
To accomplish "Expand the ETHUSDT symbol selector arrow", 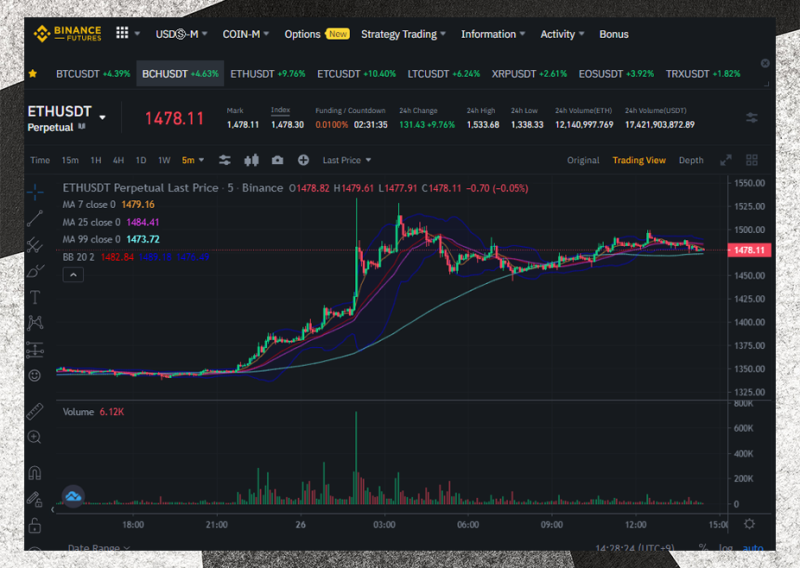I will (103, 117).
